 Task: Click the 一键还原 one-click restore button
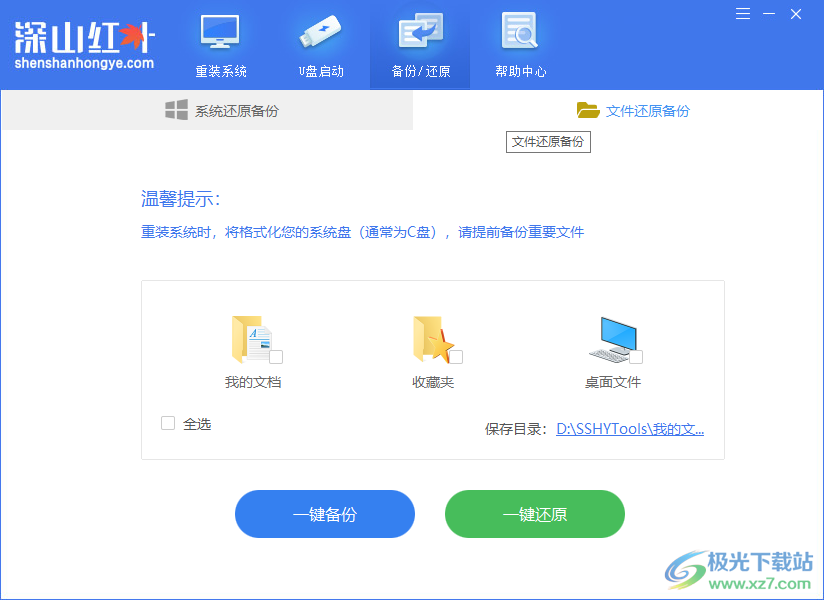coord(534,513)
